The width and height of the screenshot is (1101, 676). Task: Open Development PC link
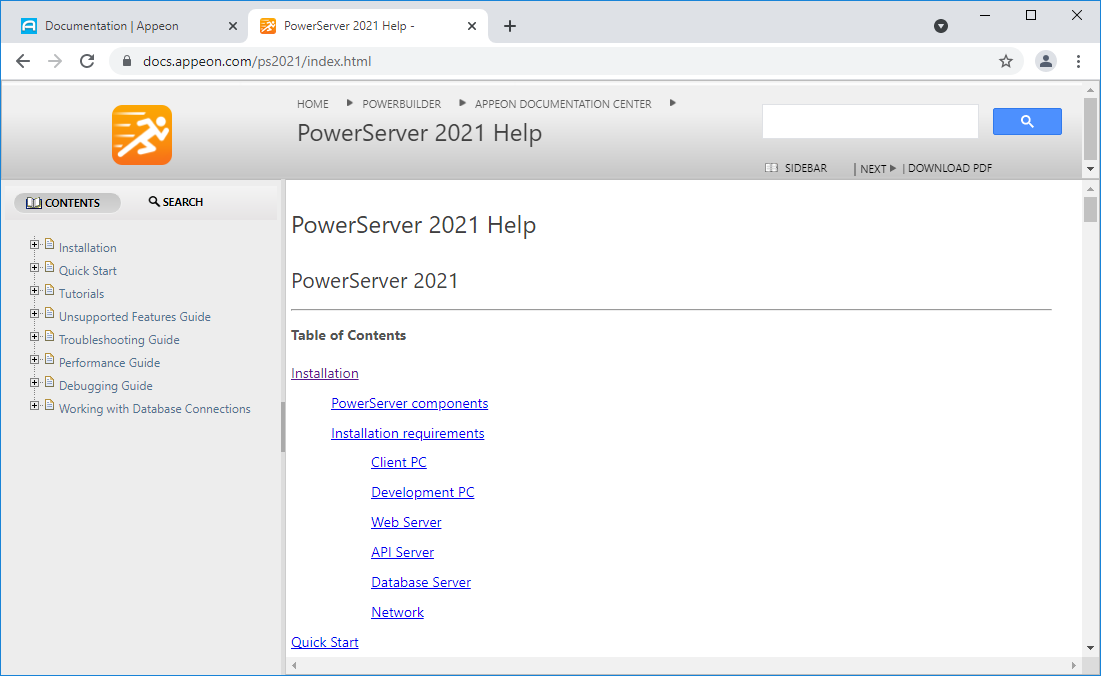tap(423, 493)
